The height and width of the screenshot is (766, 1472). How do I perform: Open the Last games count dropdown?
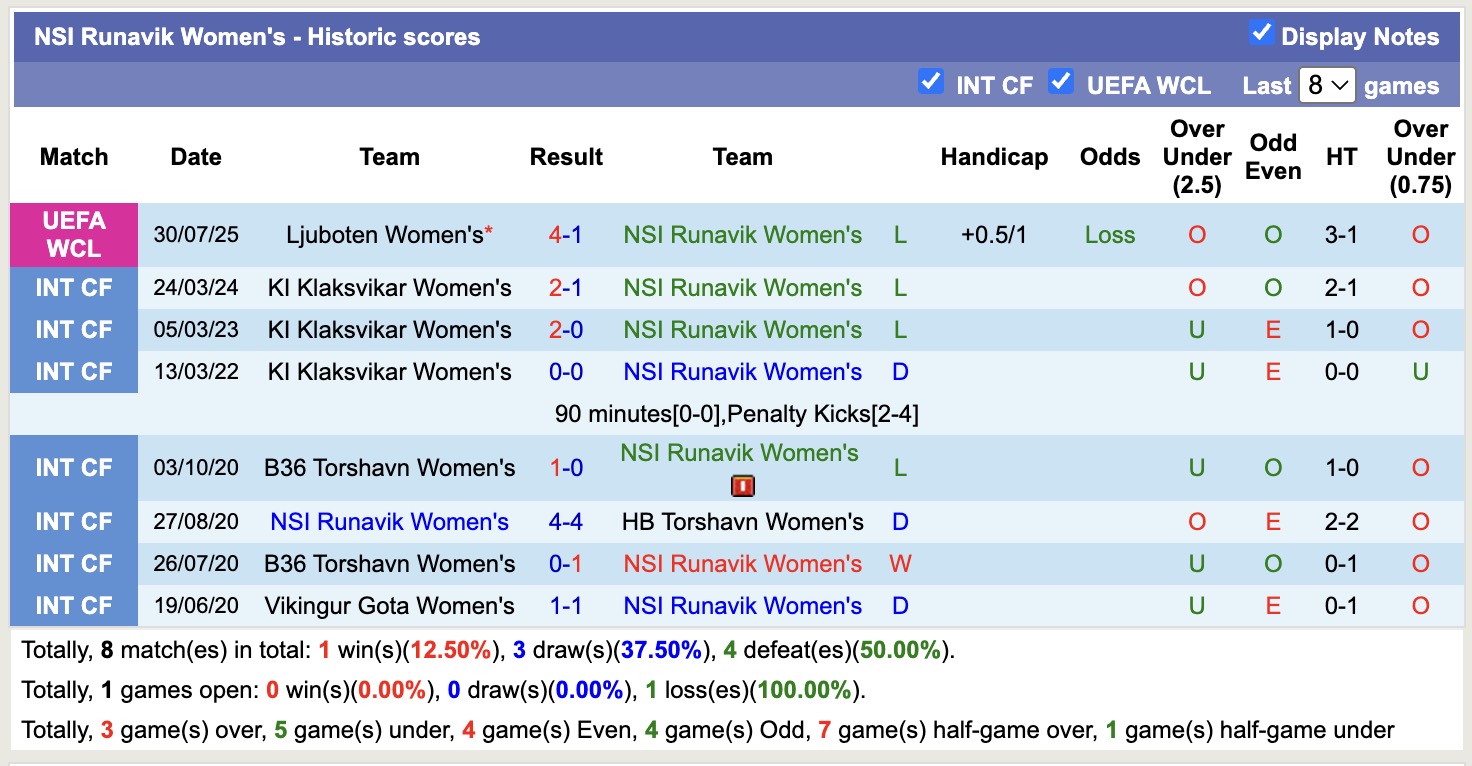[1326, 86]
